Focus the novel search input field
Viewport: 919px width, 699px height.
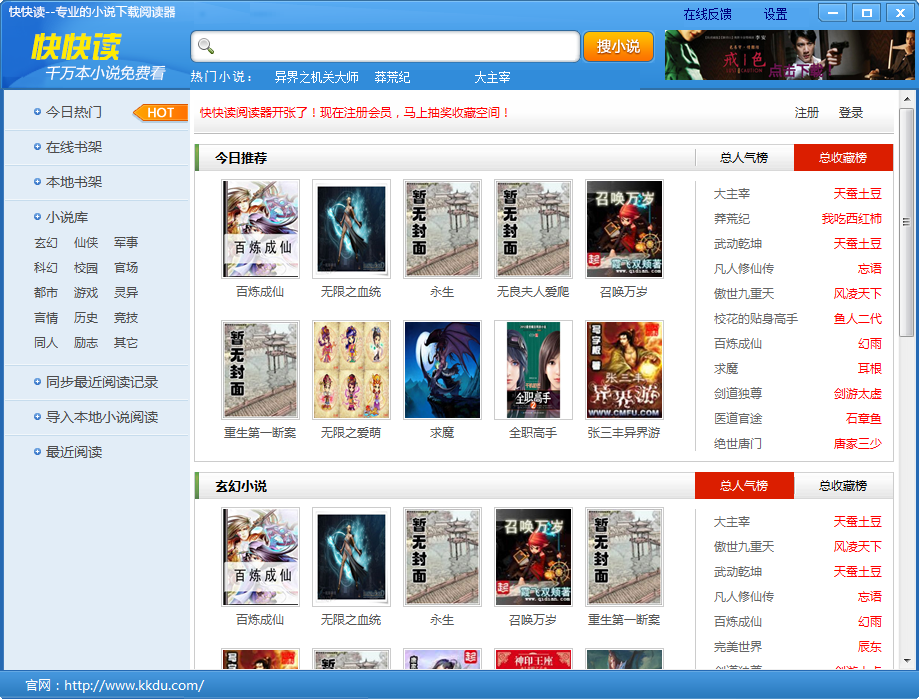[395, 46]
